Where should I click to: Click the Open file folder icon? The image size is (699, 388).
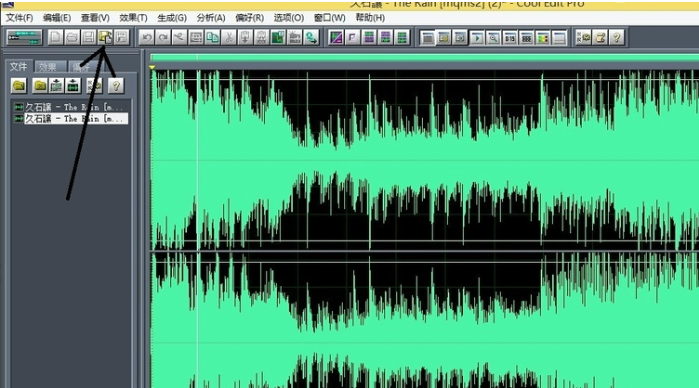click(72, 37)
